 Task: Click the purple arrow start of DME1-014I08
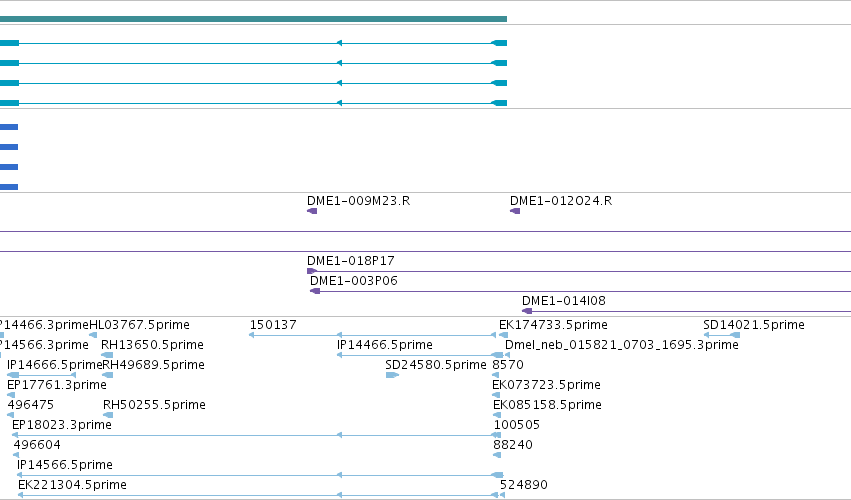[x=527, y=311]
